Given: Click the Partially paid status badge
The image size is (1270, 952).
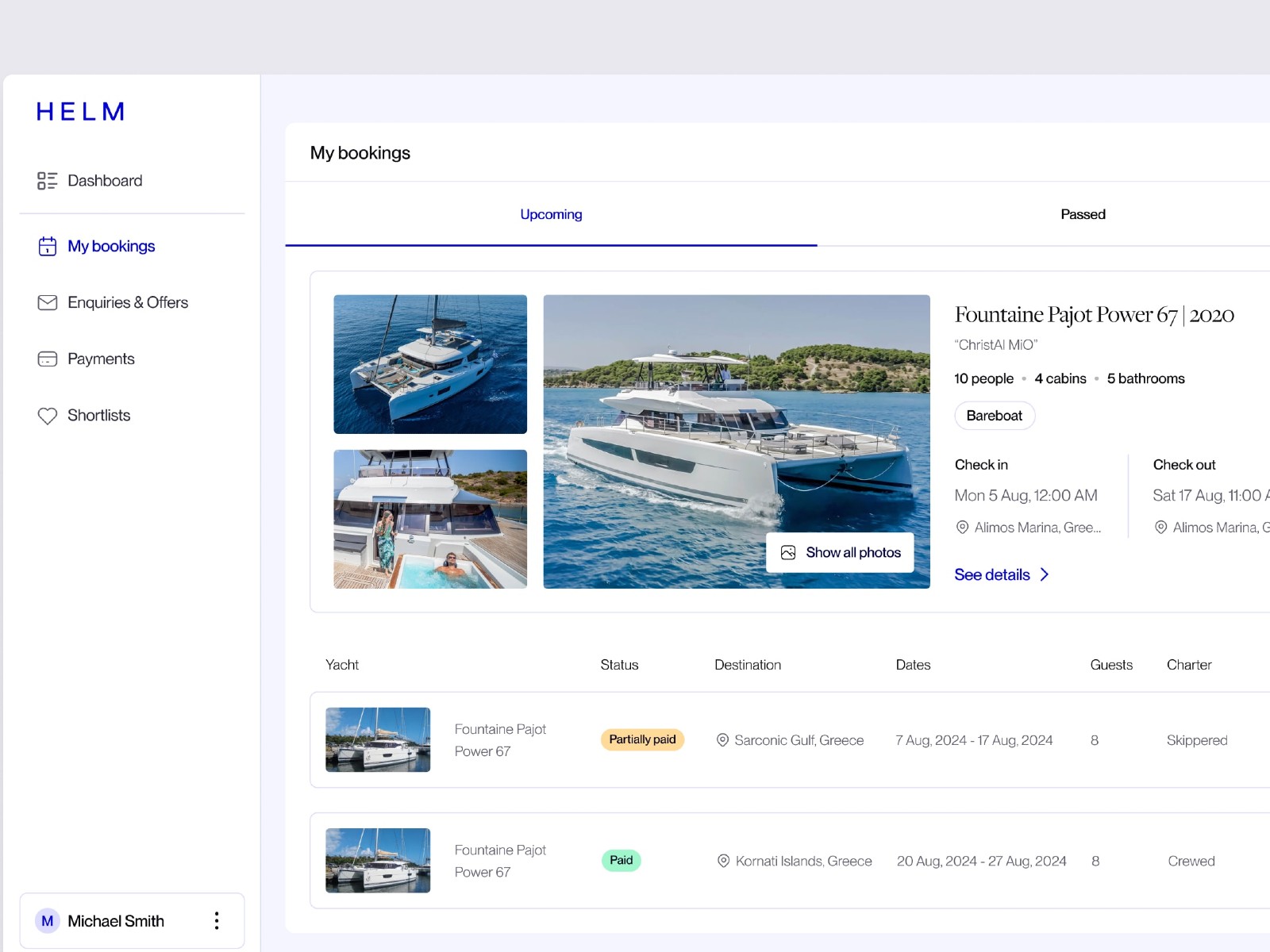Looking at the screenshot, I should (642, 739).
